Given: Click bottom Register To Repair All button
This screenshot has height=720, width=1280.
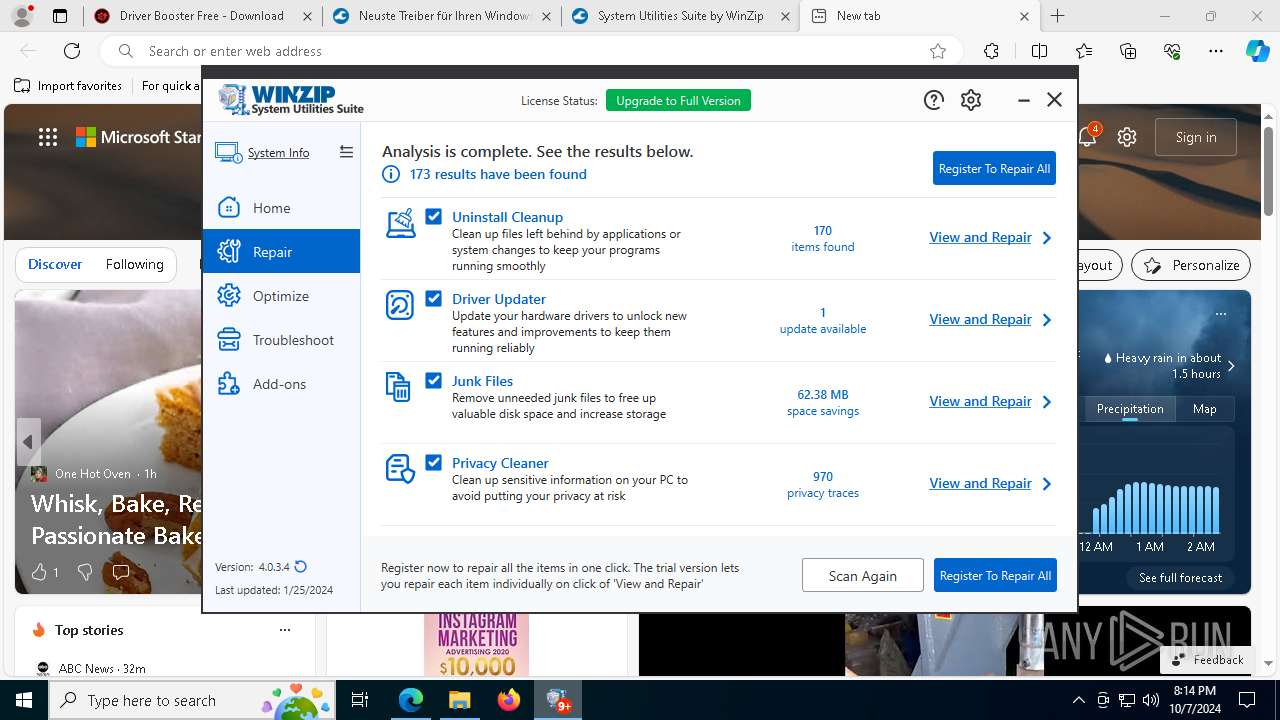Looking at the screenshot, I should [995, 575].
